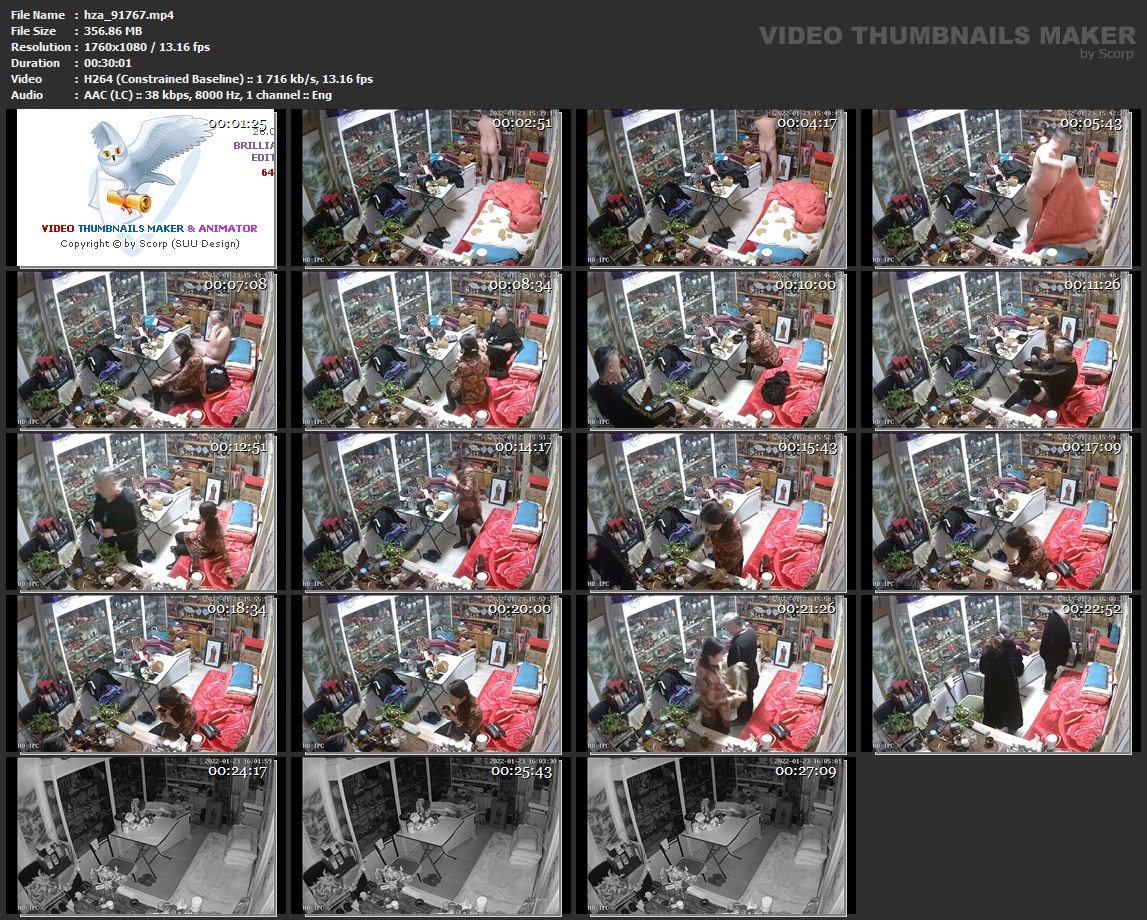Click the AAC (LC) audio info line
The height and width of the screenshot is (920, 1147).
(x=208, y=95)
